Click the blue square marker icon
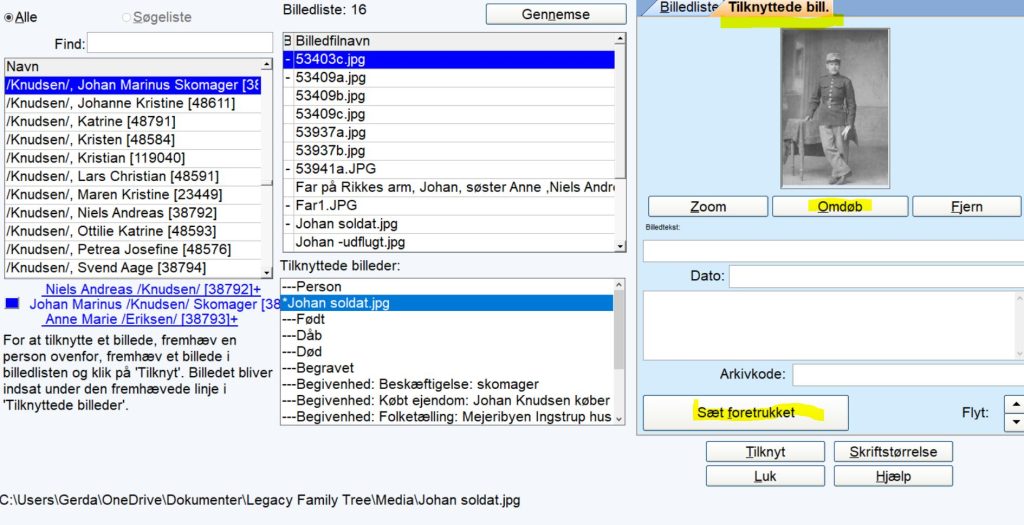This screenshot has height=525, width=1024. coord(12,304)
